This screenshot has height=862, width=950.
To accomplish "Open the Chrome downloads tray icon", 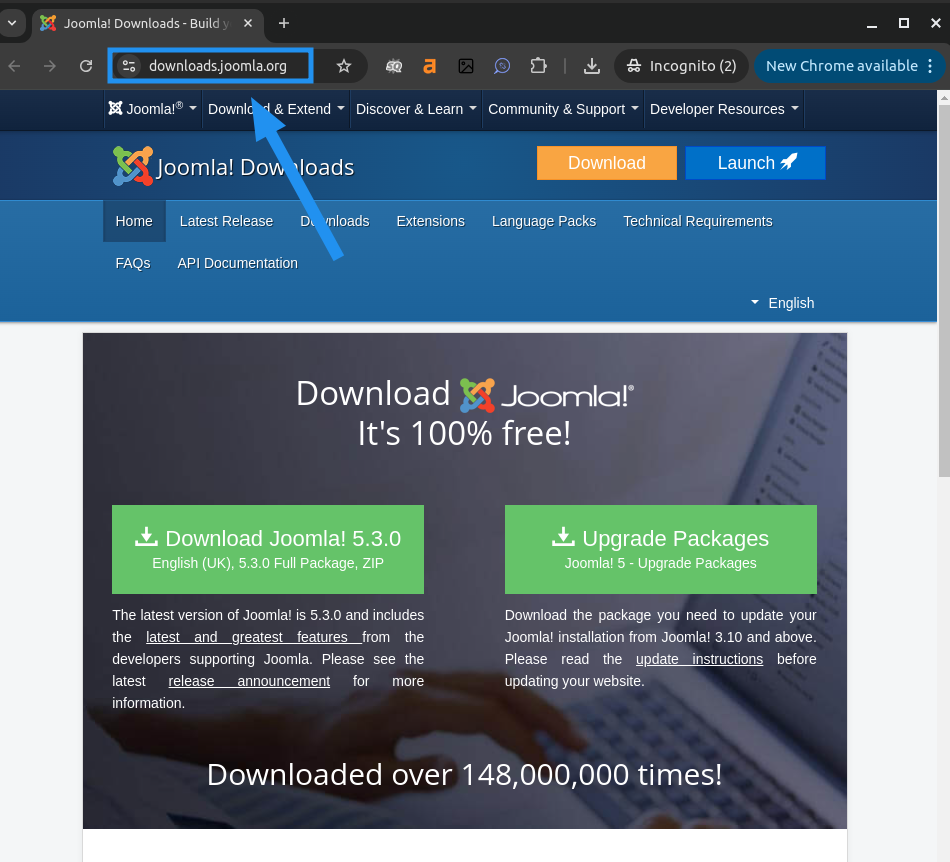I will [x=592, y=66].
